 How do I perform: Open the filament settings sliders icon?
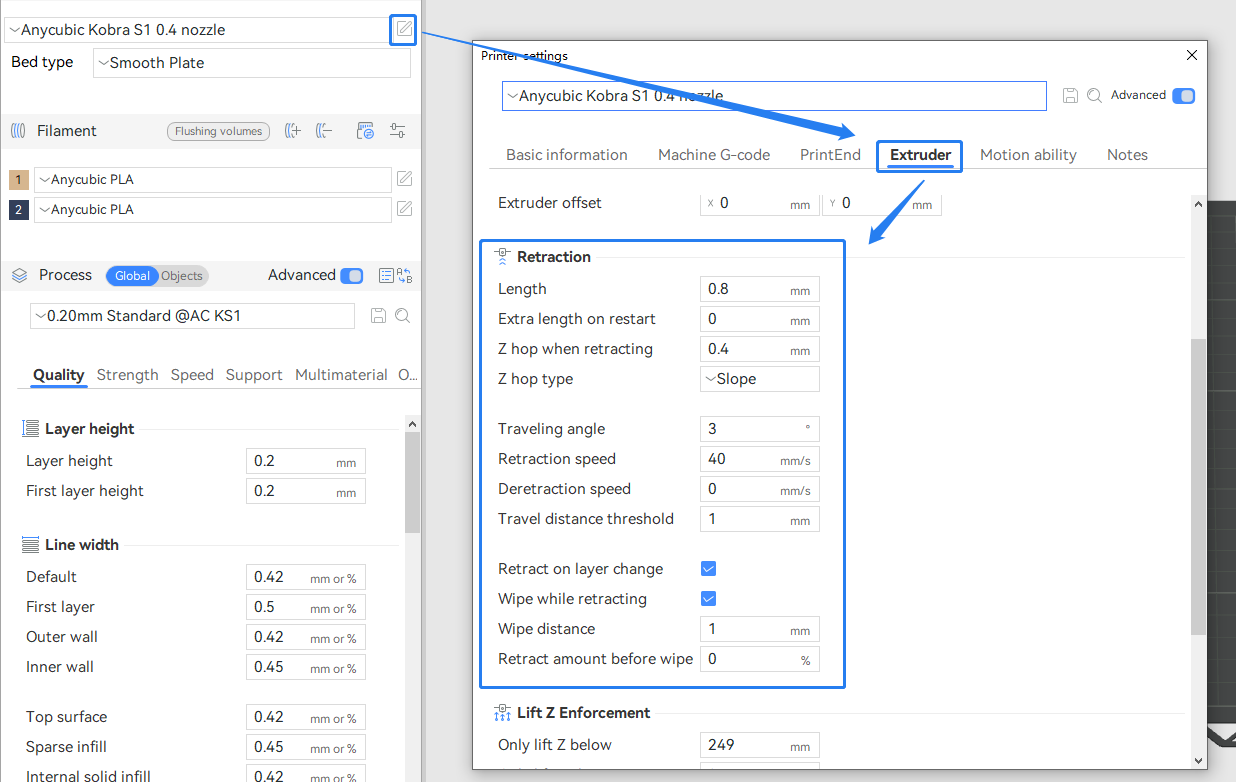coord(398,131)
